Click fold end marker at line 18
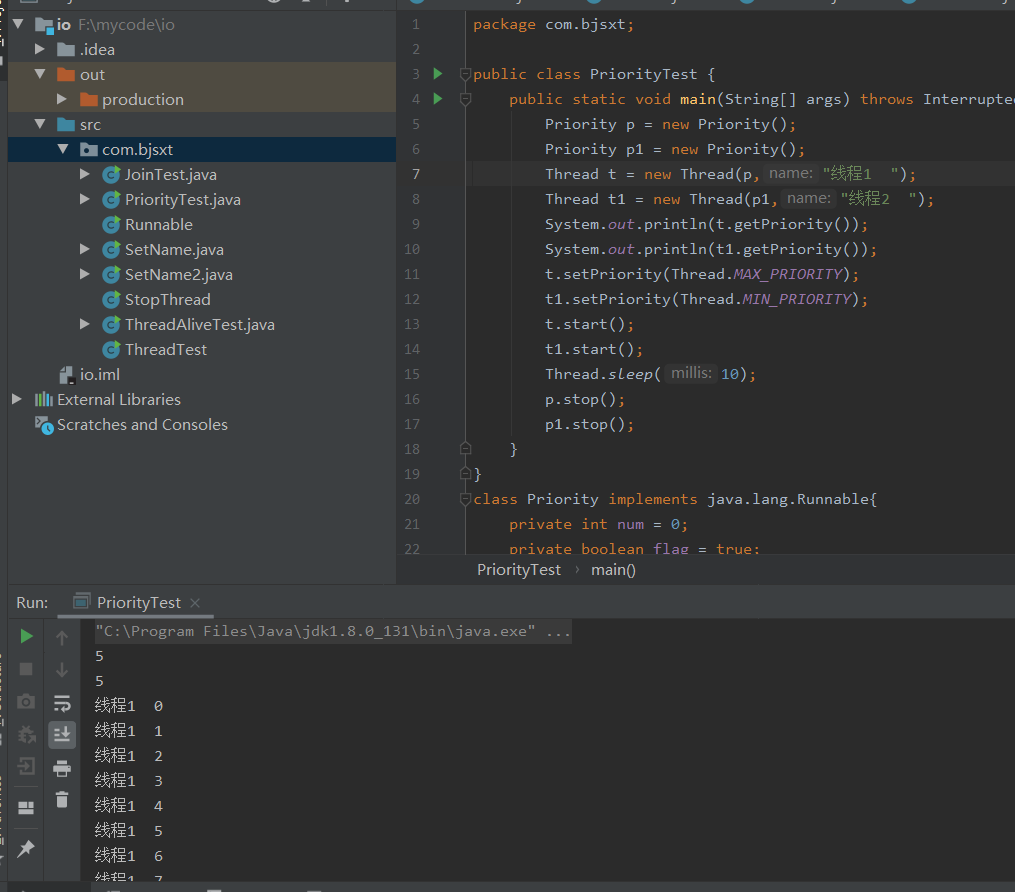This screenshot has width=1015, height=892. coord(465,449)
